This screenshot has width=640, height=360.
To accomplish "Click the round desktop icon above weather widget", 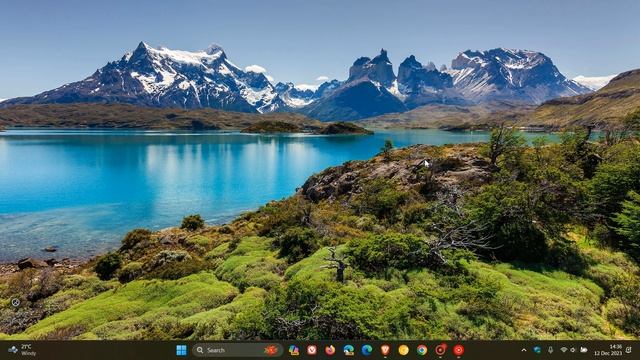I will click(x=16, y=302).
